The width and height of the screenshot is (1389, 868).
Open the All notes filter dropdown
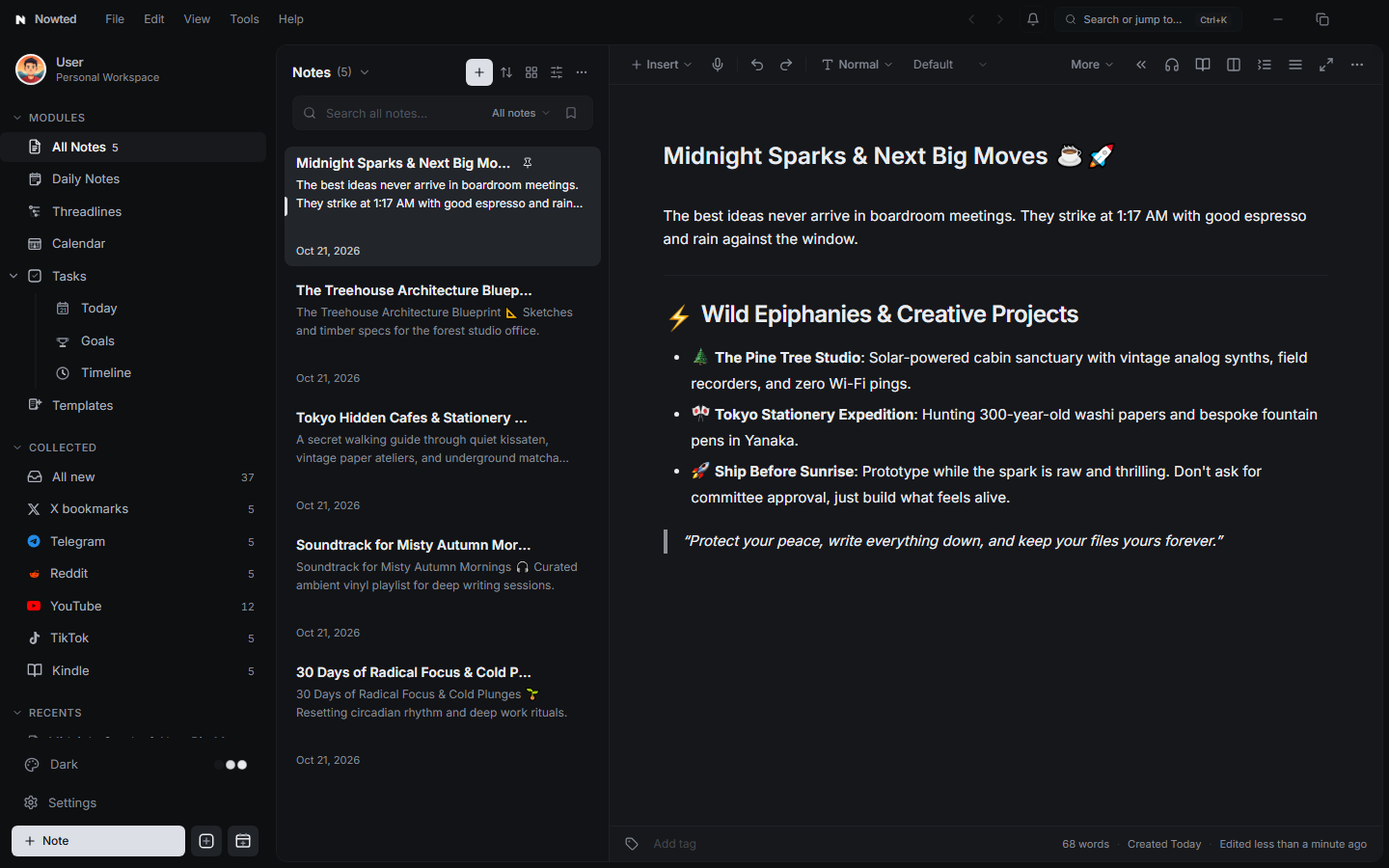tap(521, 113)
